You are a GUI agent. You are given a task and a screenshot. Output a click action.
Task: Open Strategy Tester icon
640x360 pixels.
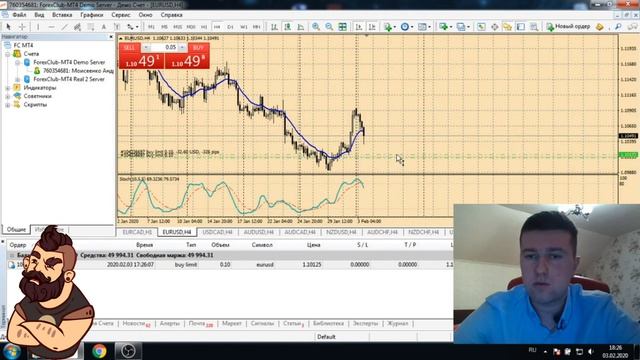[x=534, y=27]
